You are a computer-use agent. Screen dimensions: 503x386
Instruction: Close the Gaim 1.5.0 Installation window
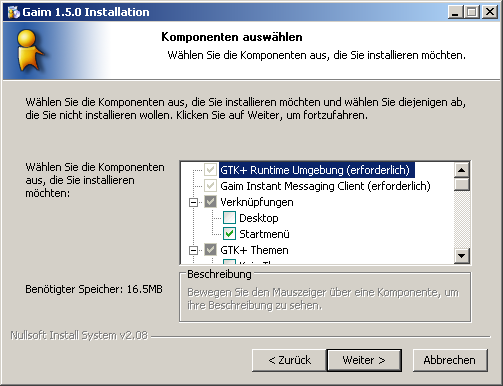[490, 12]
